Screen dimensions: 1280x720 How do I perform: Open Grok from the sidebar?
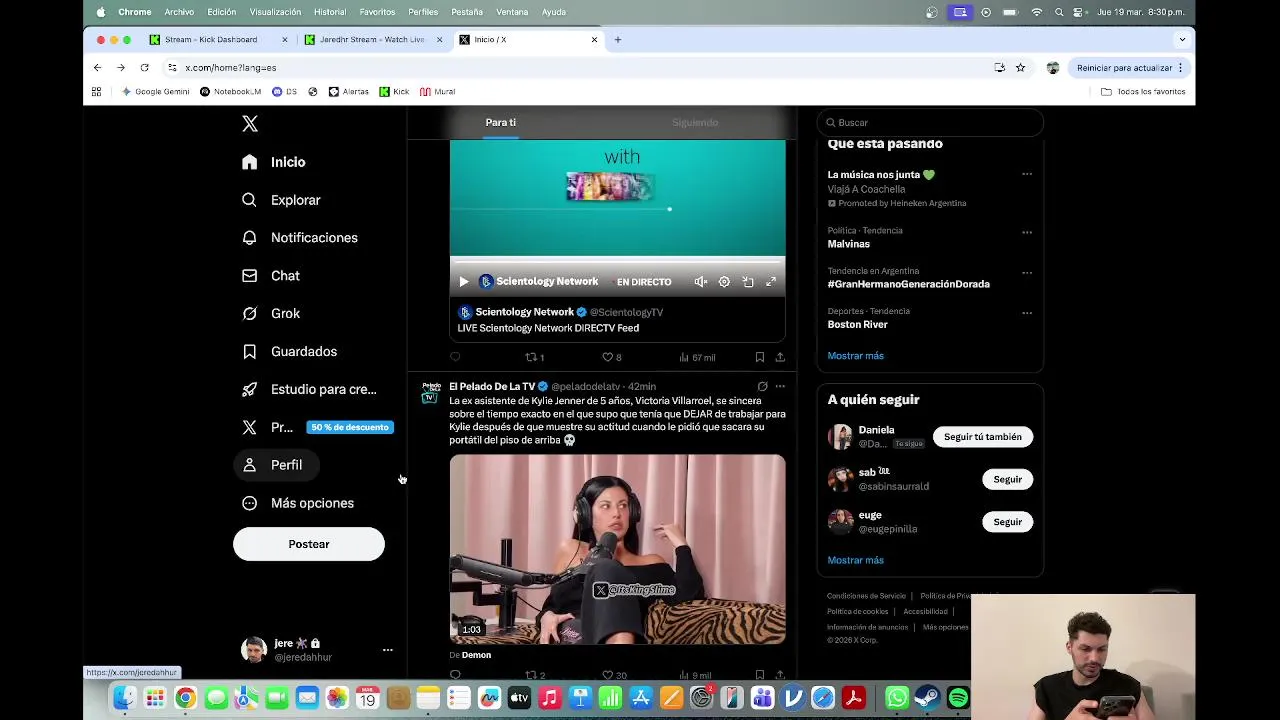tap(271, 314)
